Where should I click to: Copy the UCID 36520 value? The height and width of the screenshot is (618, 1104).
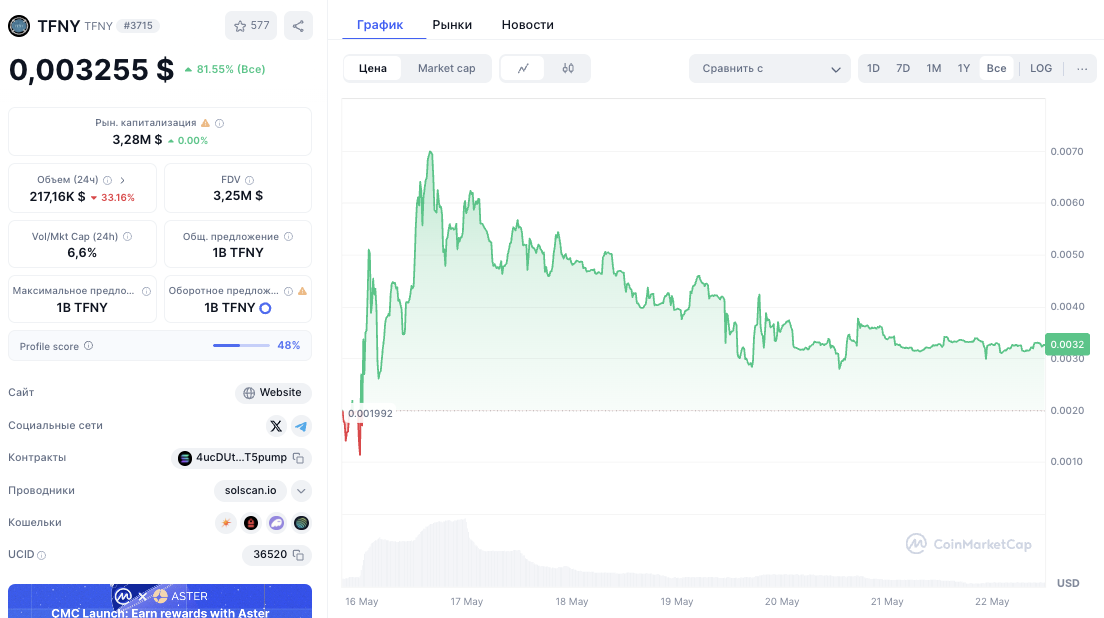299,555
